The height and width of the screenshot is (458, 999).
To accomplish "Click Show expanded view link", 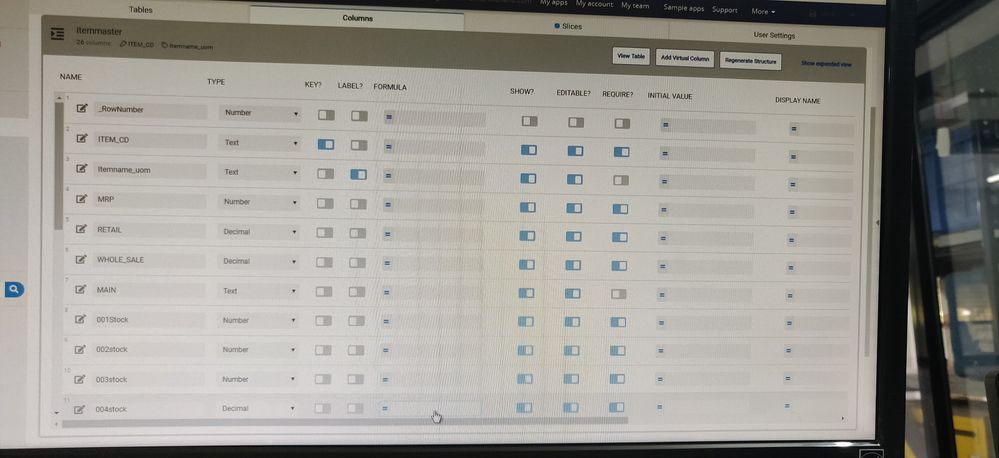I will tap(826, 64).
